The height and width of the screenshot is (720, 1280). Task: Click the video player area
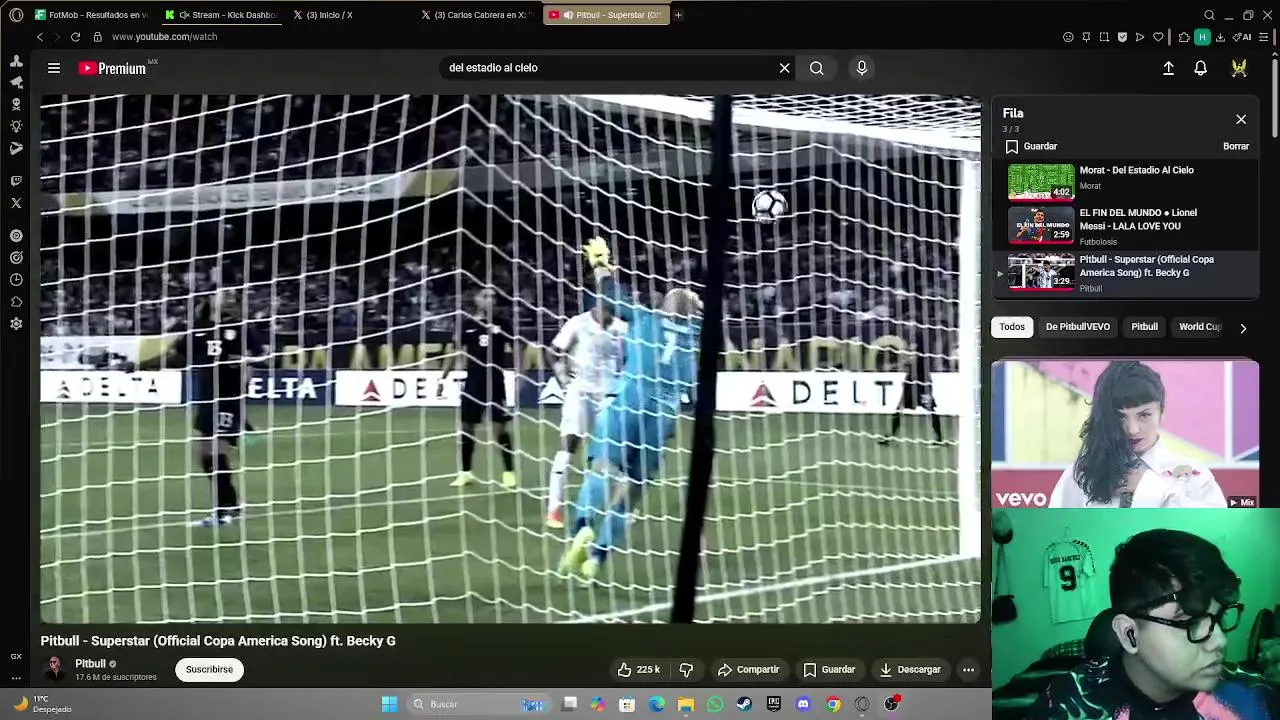pos(510,359)
